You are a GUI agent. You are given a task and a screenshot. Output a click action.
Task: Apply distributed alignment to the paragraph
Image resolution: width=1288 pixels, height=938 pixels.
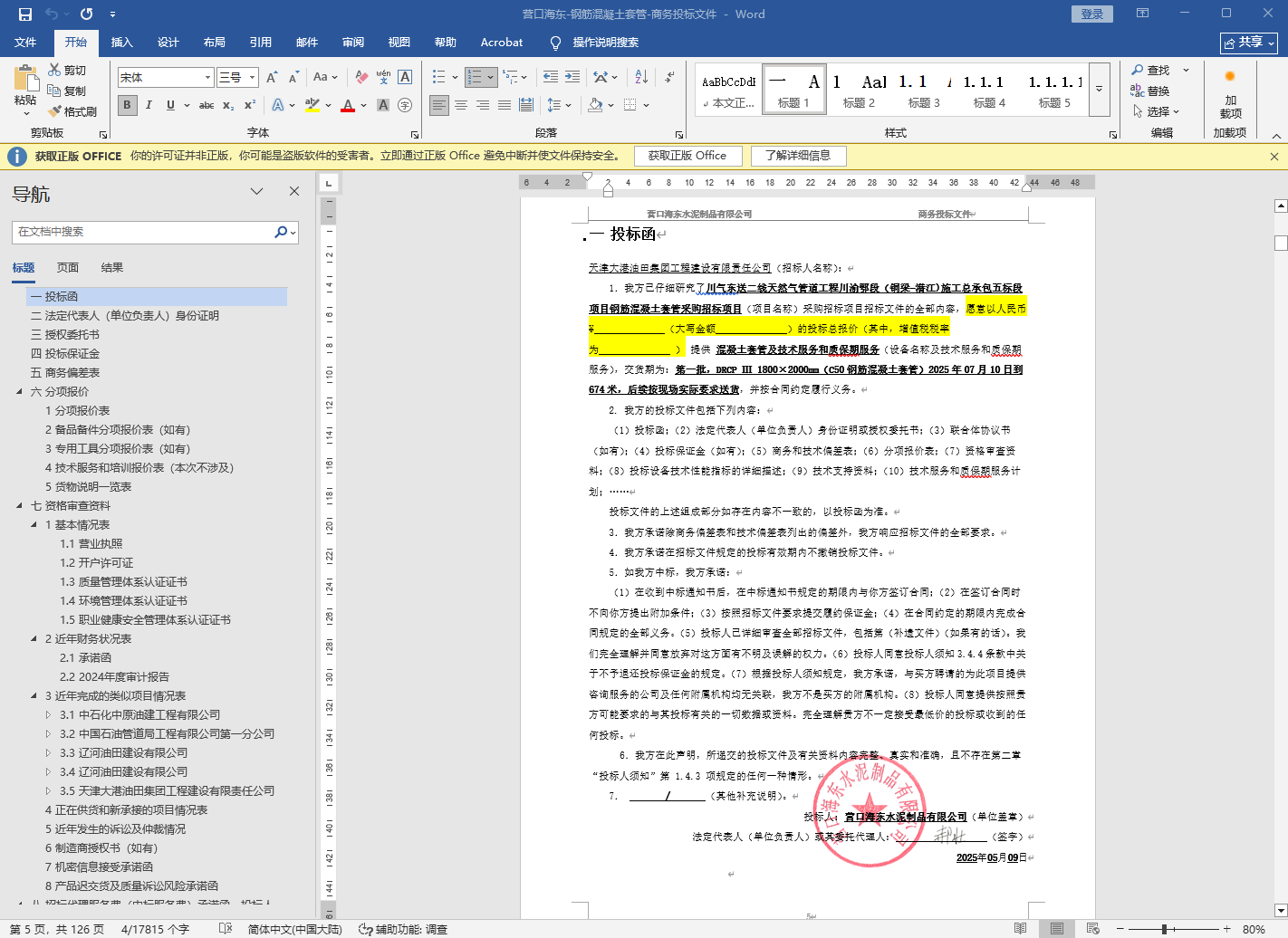(526, 105)
